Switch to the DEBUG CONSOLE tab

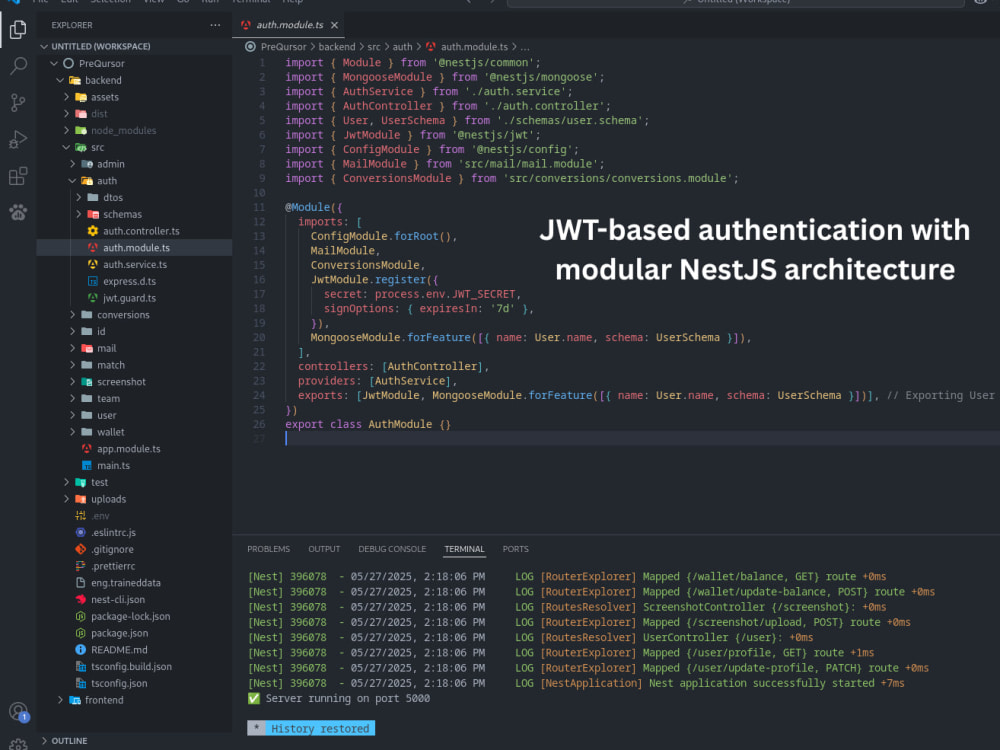click(392, 549)
